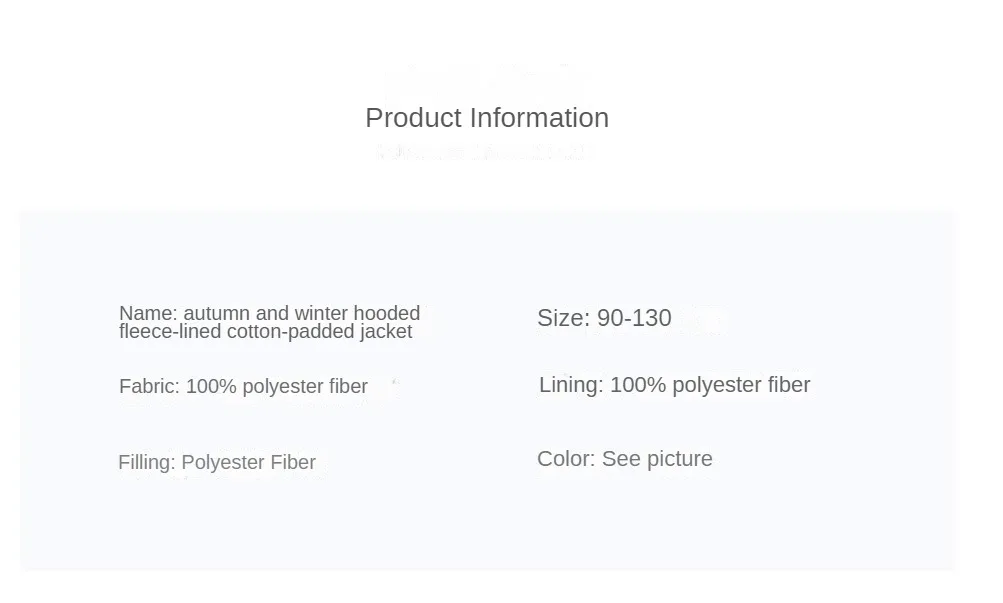Select the "Size:" label

point(564,318)
